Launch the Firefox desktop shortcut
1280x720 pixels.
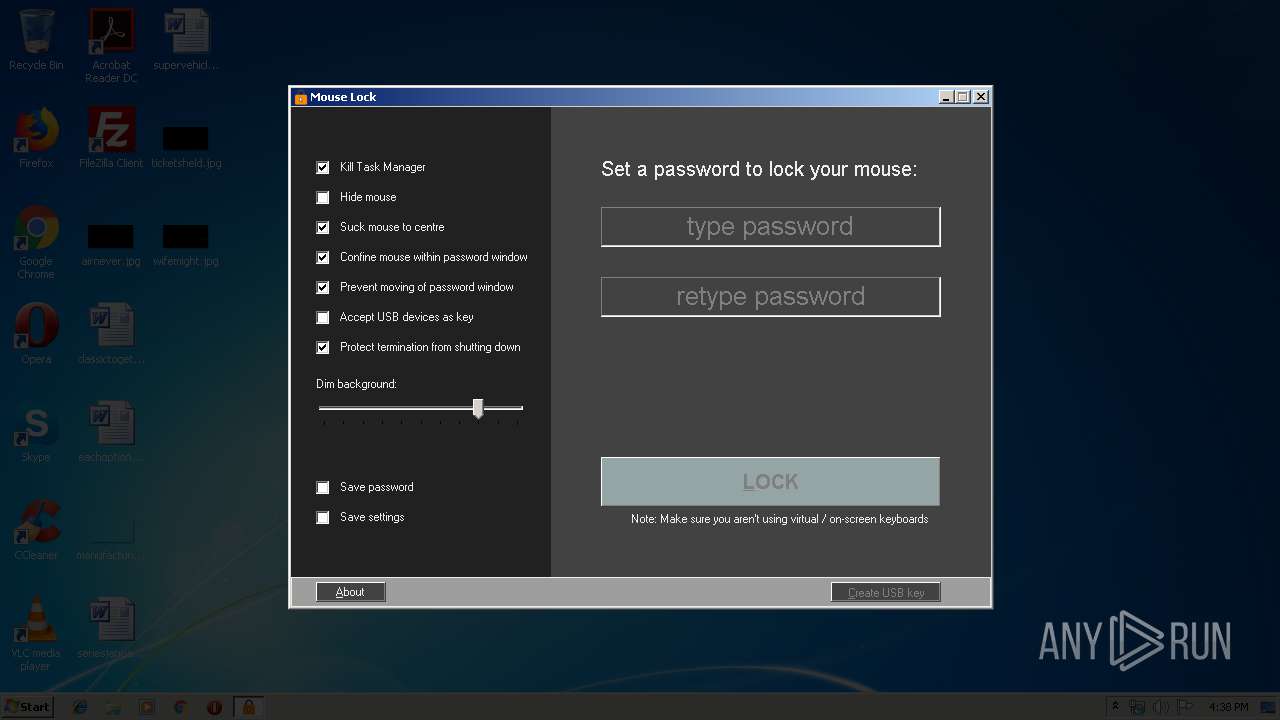tap(36, 138)
